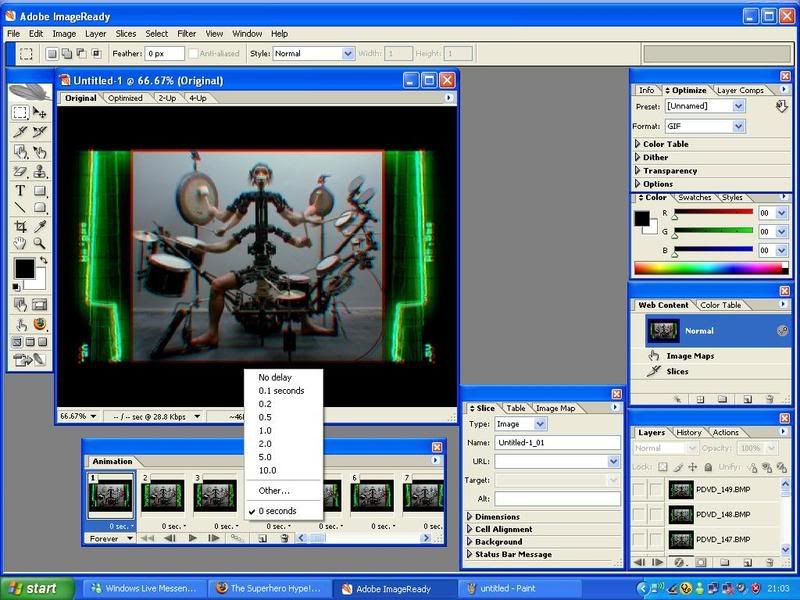This screenshot has height=600, width=800.
Task: Select the Line tool
Action: (x=20, y=207)
